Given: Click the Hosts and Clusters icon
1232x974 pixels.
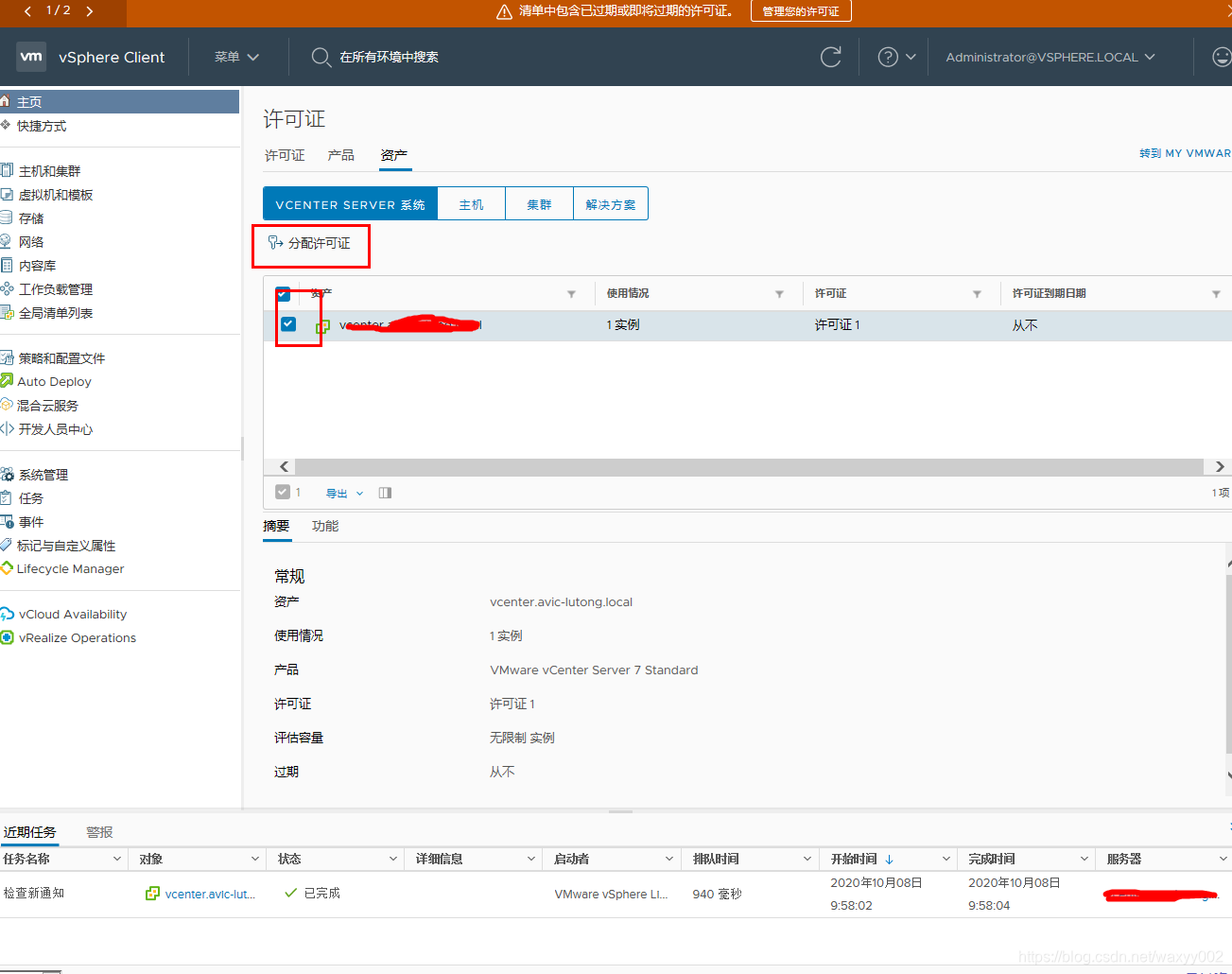Looking at the screenshot, I should pyautogui.click(x=7, y=170).
